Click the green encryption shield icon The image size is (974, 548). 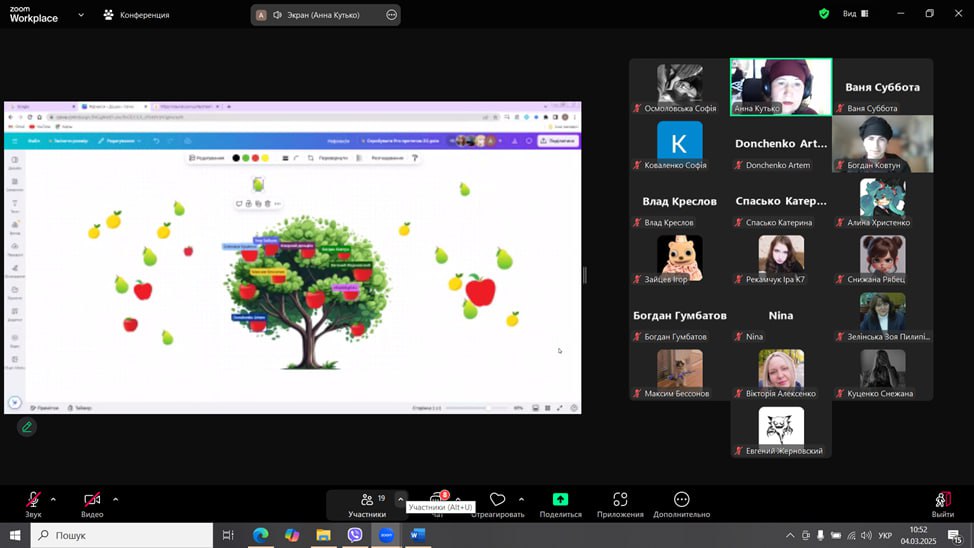click(824, 14)
